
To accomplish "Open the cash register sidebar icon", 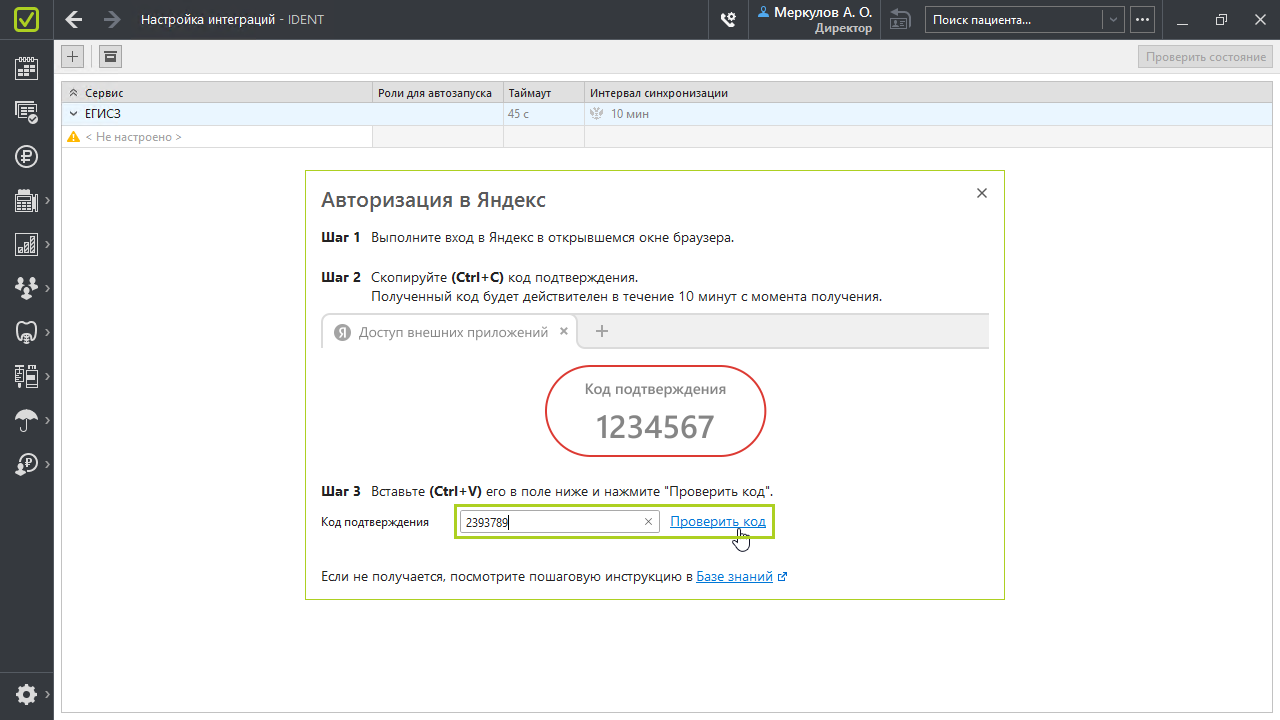I will tap(26, 200).
